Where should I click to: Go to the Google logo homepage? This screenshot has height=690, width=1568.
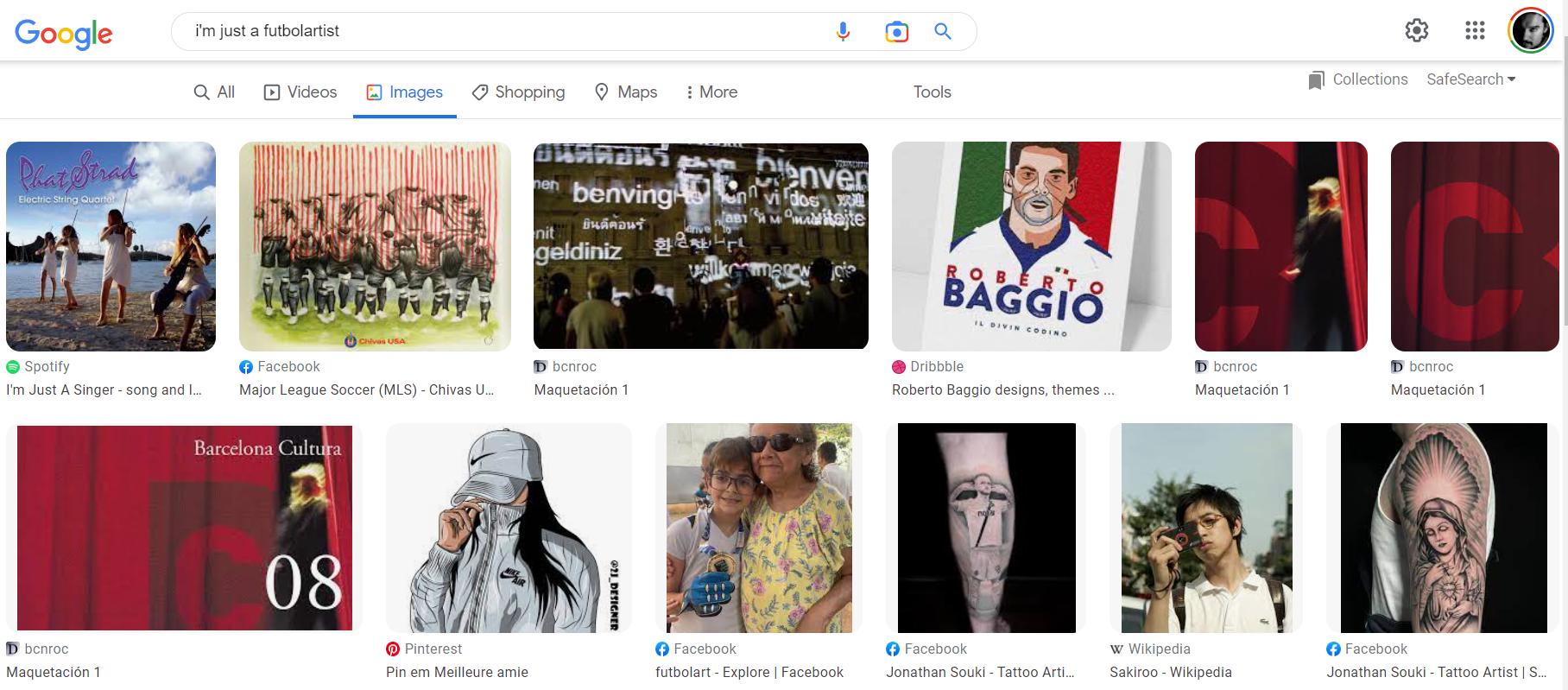(64, 33)
